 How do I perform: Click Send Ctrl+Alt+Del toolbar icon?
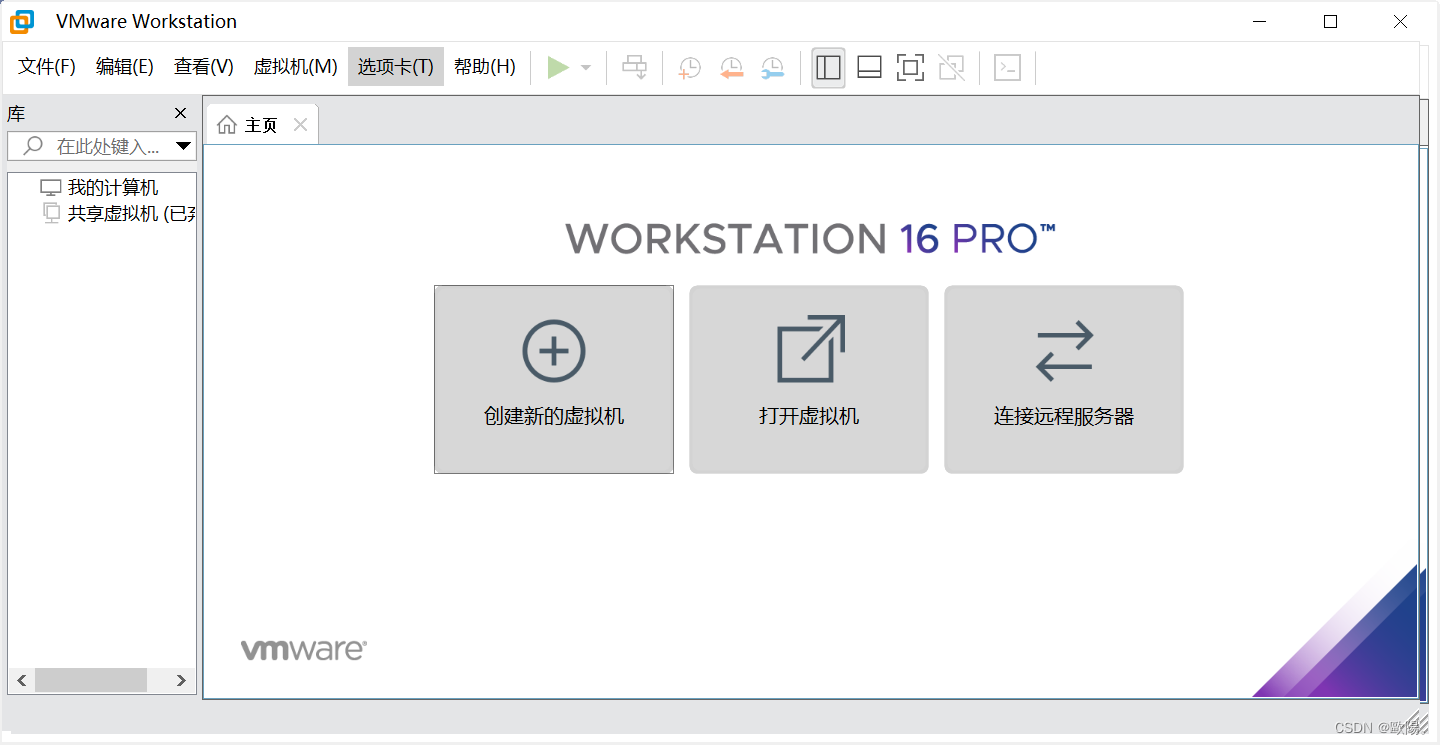(634, 67)
